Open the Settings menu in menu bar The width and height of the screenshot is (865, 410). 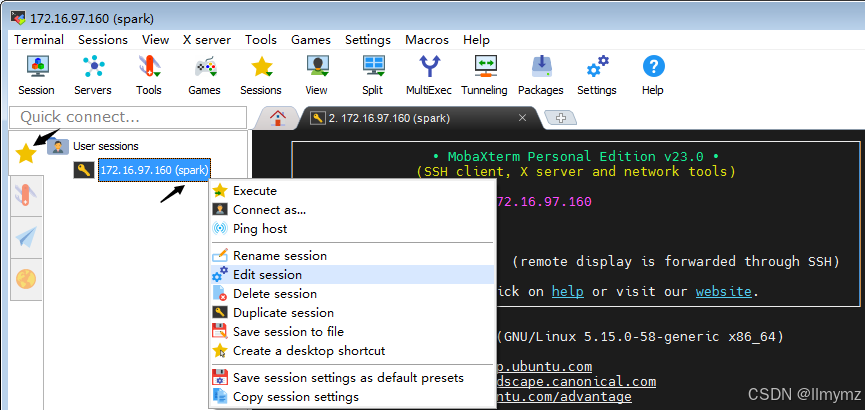tap(368, 40)
